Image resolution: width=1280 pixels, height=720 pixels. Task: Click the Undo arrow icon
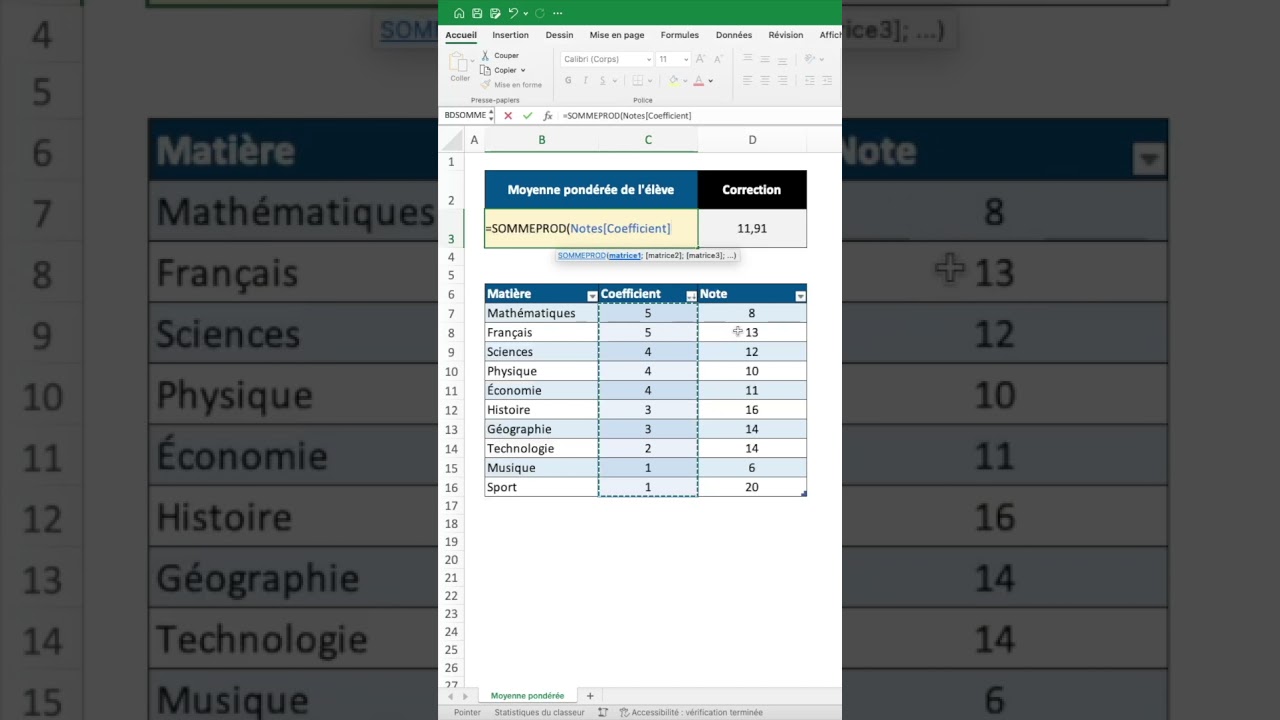click(513, 13)
